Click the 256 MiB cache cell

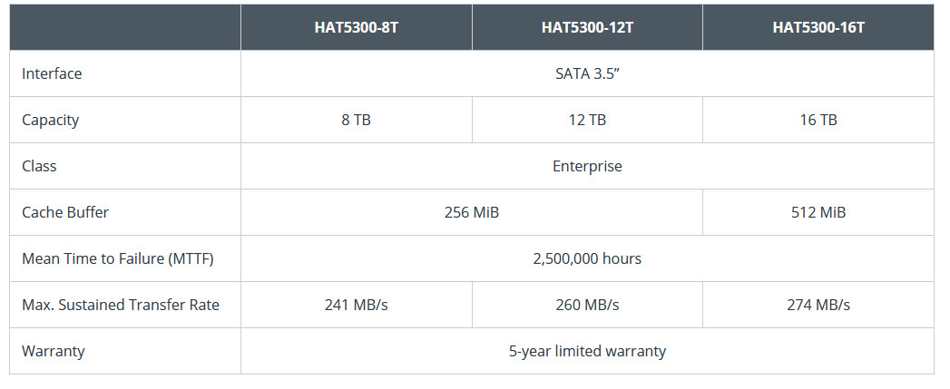click(x=471, y=212)
